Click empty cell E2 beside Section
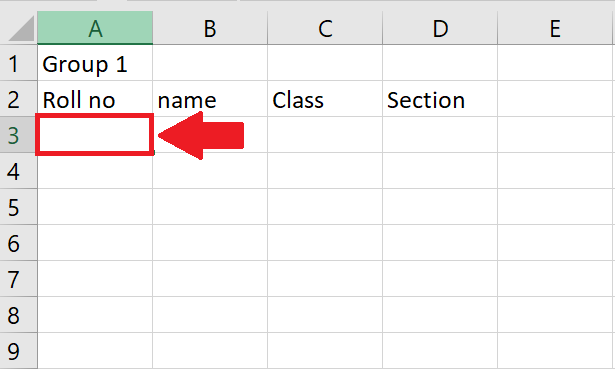Screen dimensions: 615x369 (x=555, y=99)
